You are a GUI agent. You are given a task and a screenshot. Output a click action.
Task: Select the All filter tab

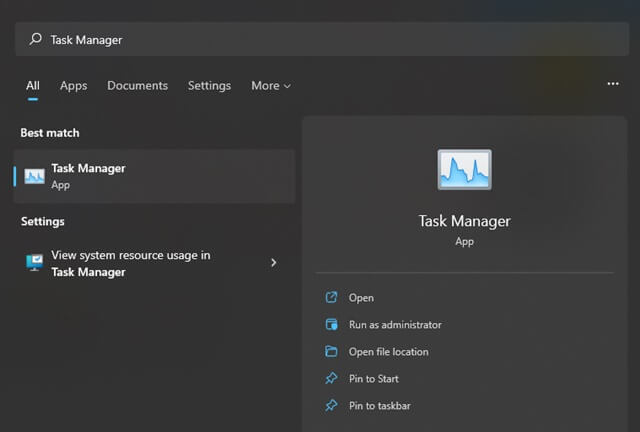(x=33, y=86)
